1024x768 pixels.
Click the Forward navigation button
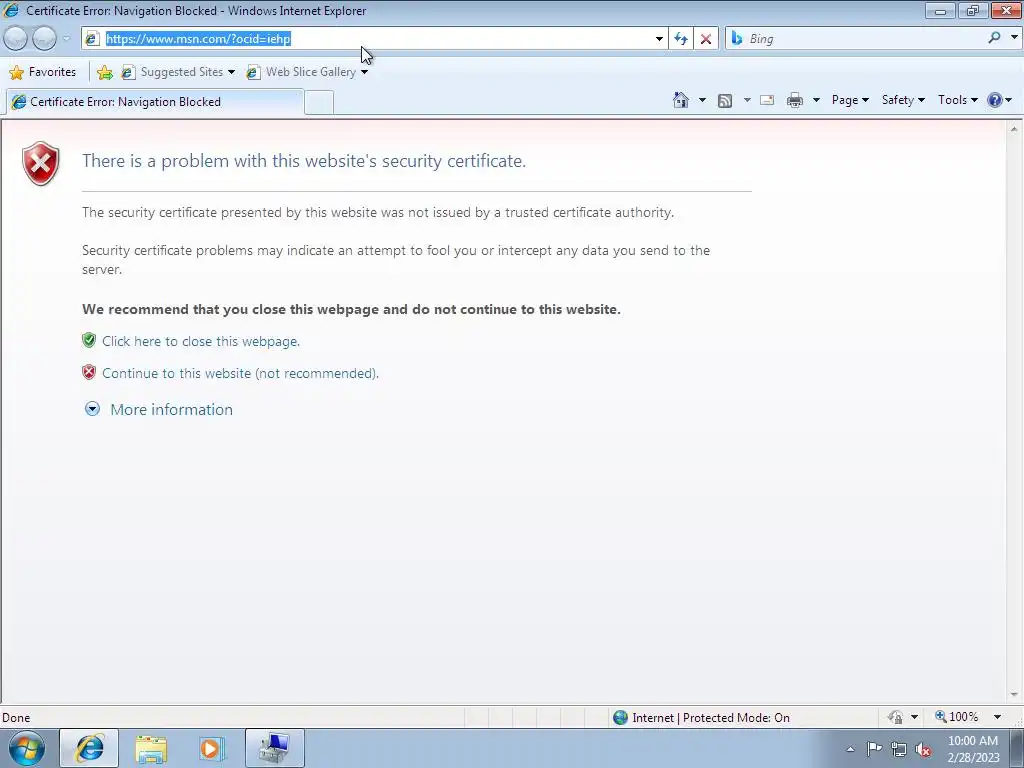(x=44, y=39)
